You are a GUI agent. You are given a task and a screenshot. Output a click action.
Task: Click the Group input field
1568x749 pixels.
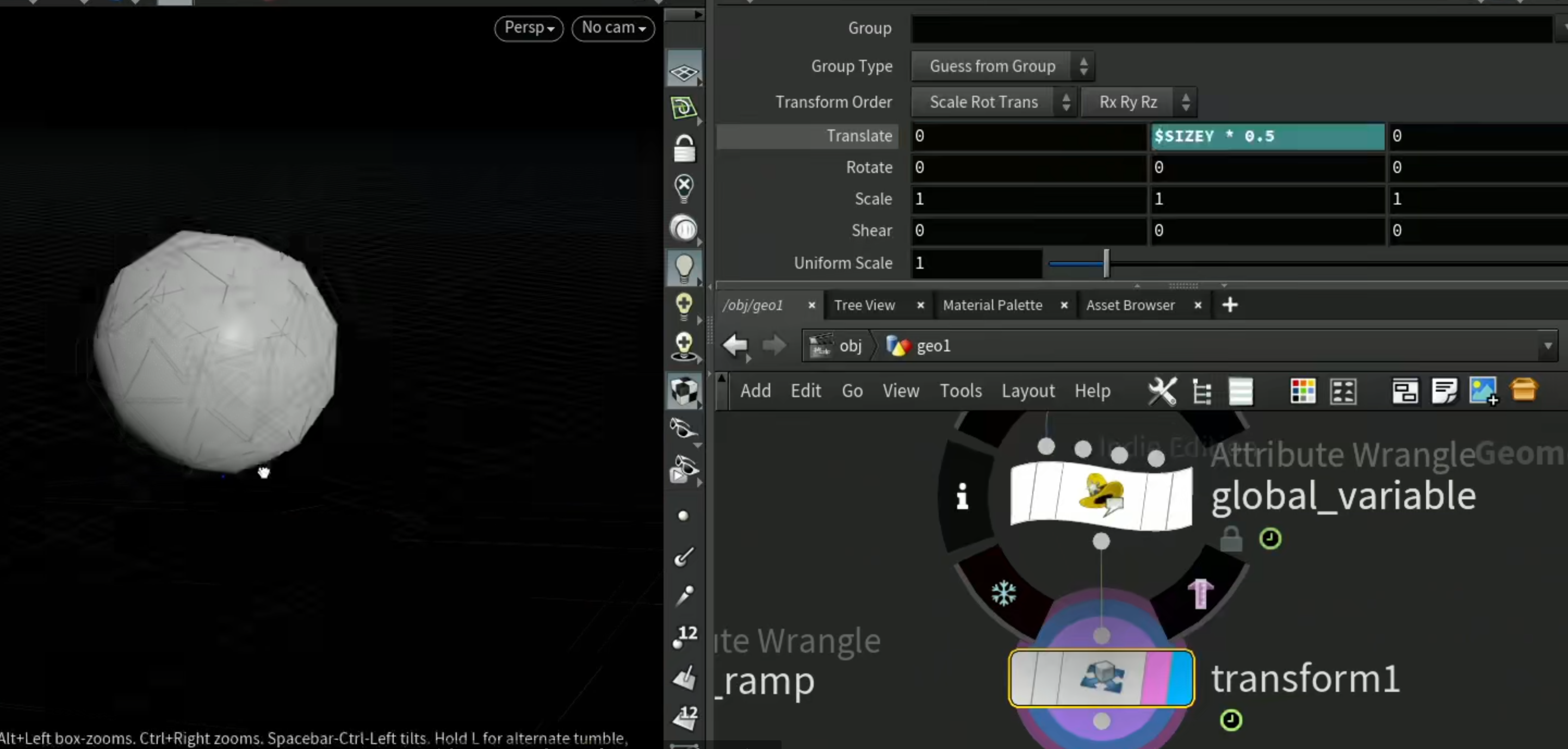1232,29
